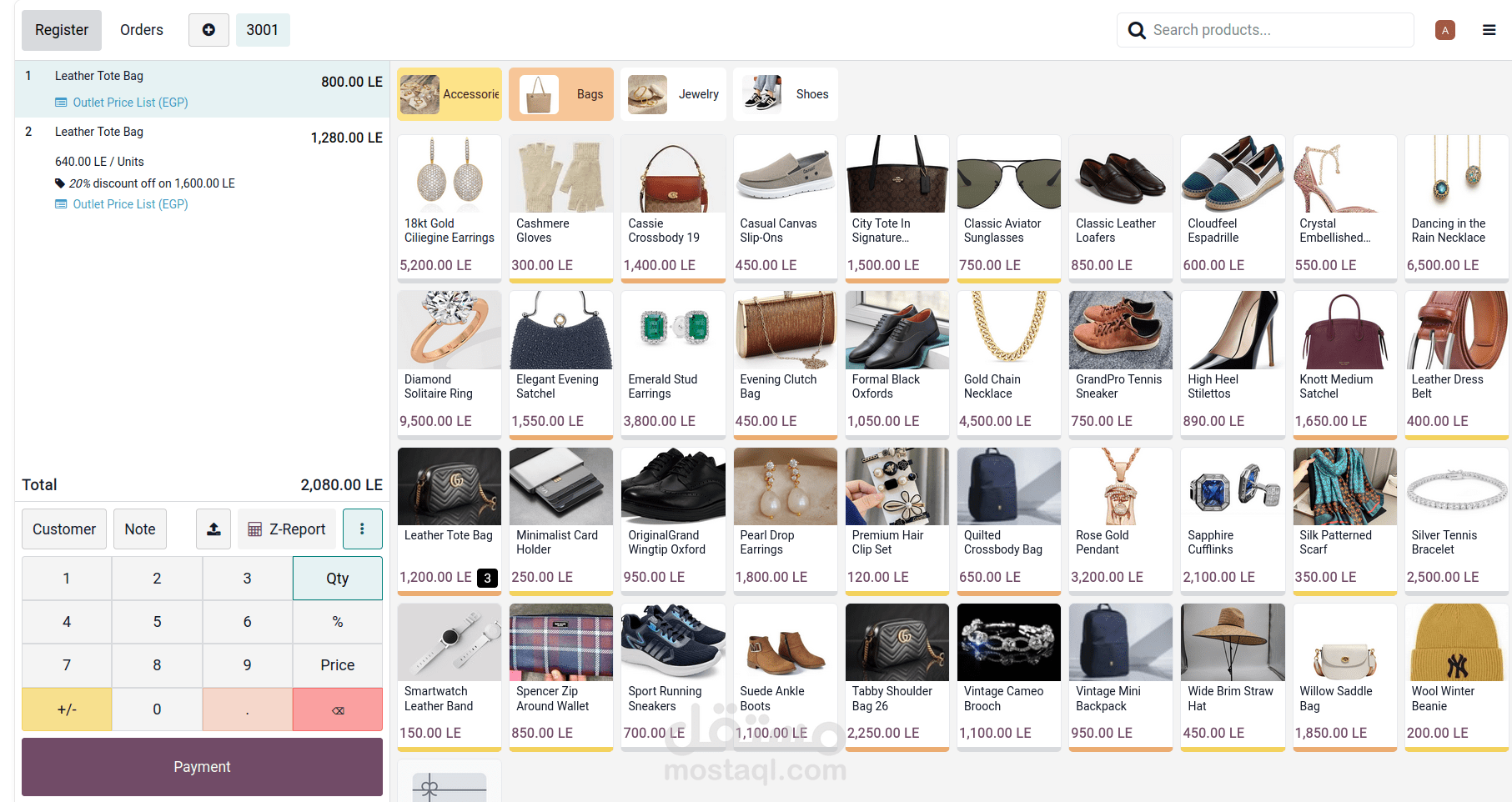The width and height of the screenshot is (1512, 802).
Task: Click the new order plus icon
Action: pos(208,30)
